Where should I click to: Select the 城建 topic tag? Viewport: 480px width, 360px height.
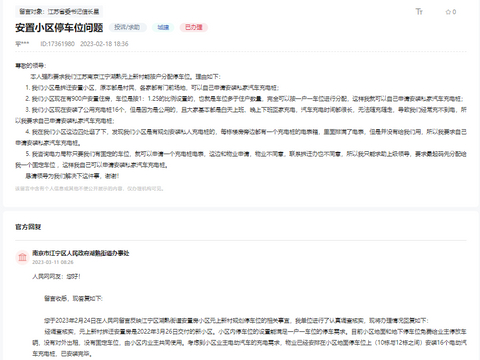click(163, 27)
